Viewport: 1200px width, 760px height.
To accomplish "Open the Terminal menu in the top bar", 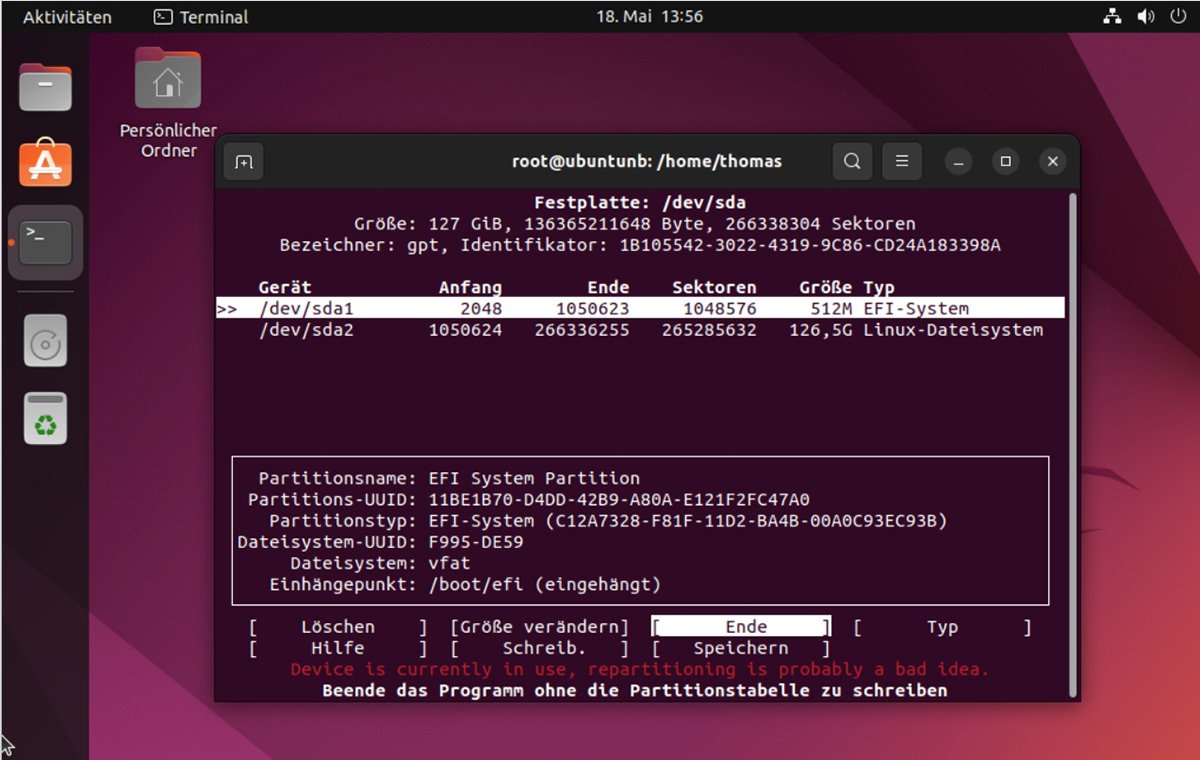I will pyautogui.click(x=199, y=16).
